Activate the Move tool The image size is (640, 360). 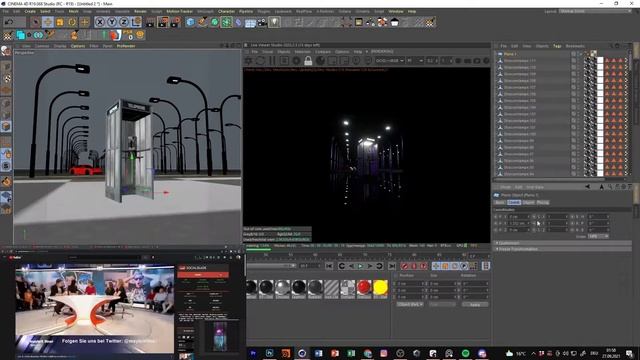click(48, 22)
